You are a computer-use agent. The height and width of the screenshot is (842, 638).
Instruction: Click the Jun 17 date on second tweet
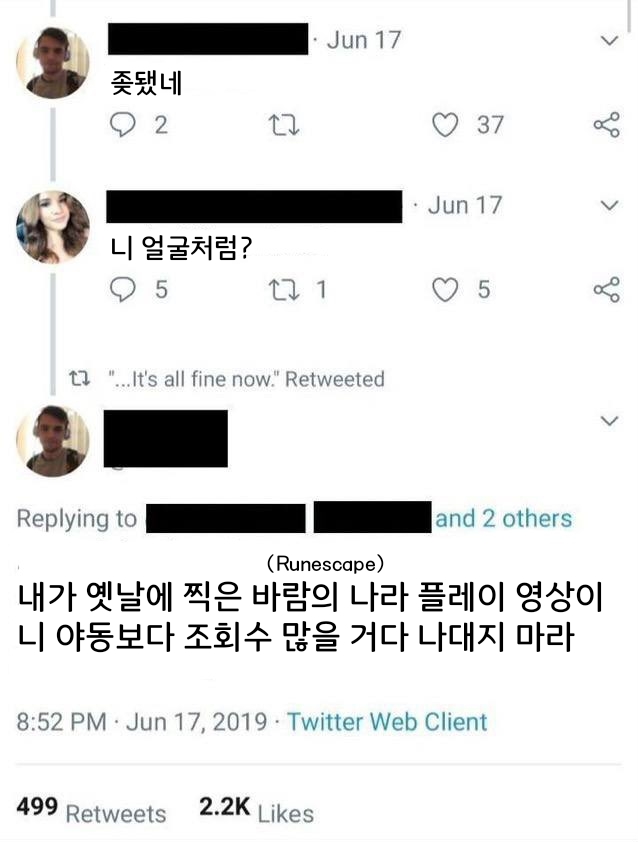[x=464, y=206]
